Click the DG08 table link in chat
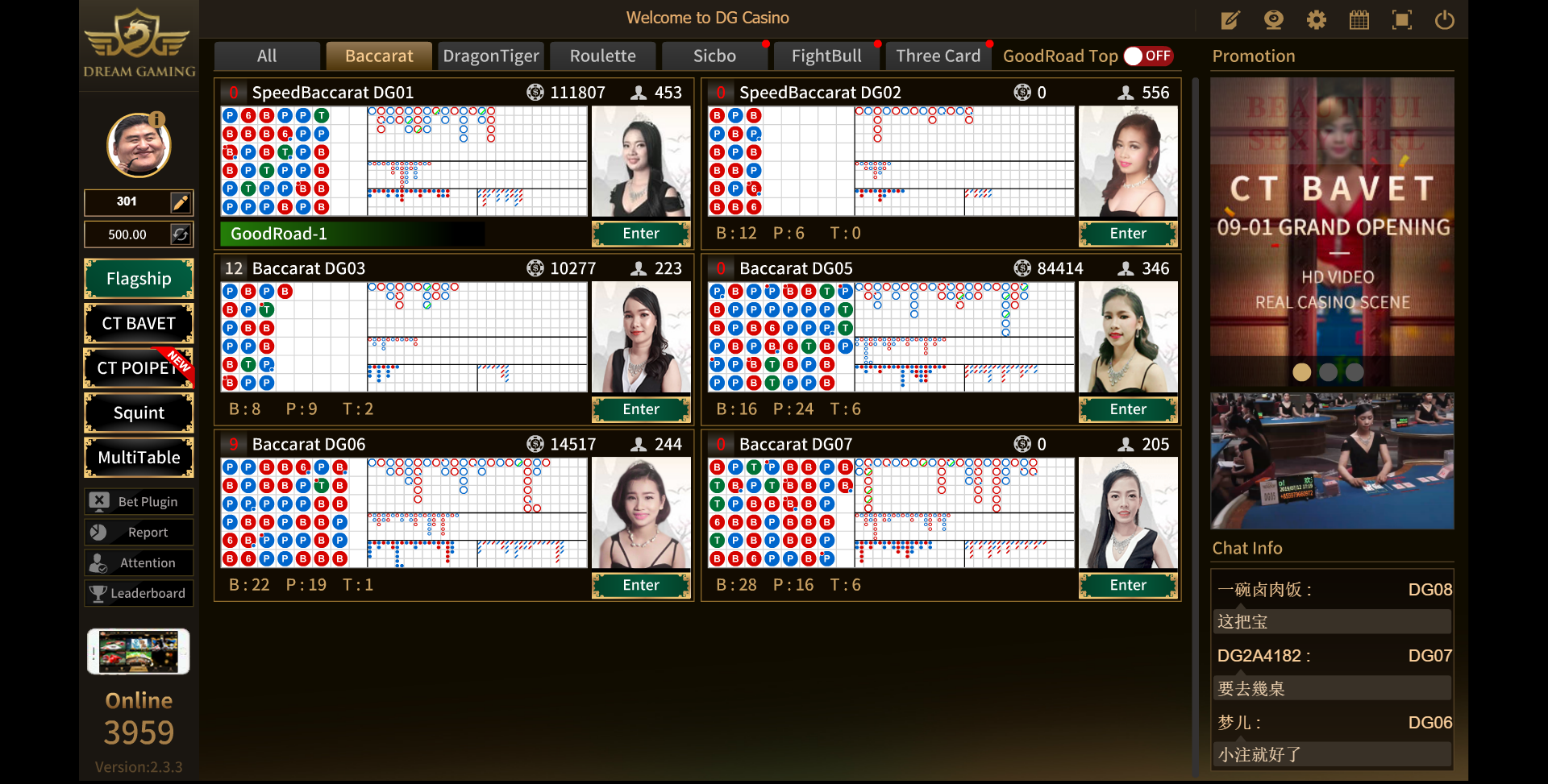Viewport: 1548px width, 784px height. (x=1429, y=590)
